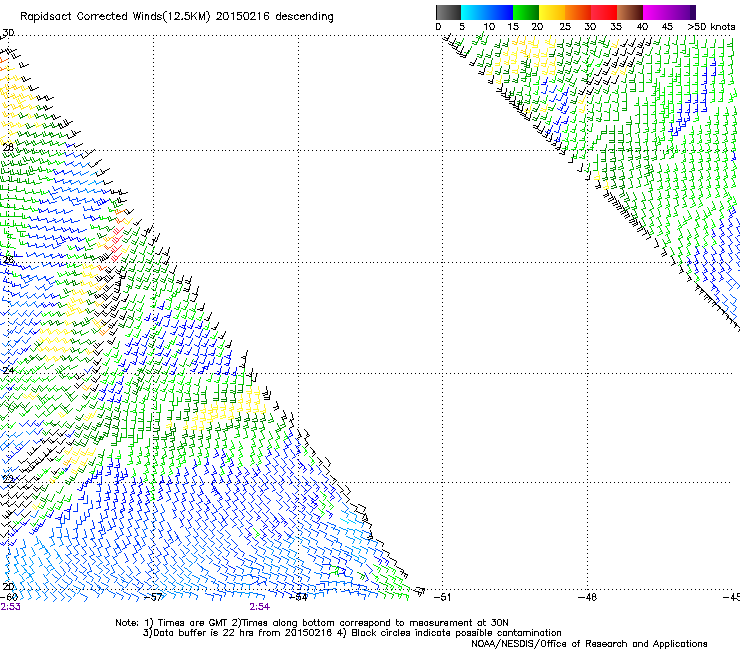Click the longitude label '-51'
This screenshot has height=650, width=740.
click(442, 597)
